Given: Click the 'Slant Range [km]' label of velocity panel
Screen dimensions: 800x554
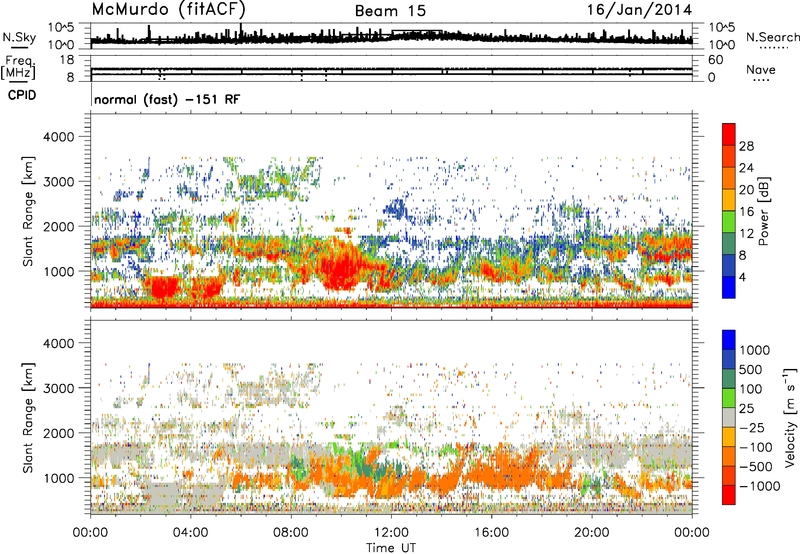Looking at the screenshot, I should click(28, 417).
